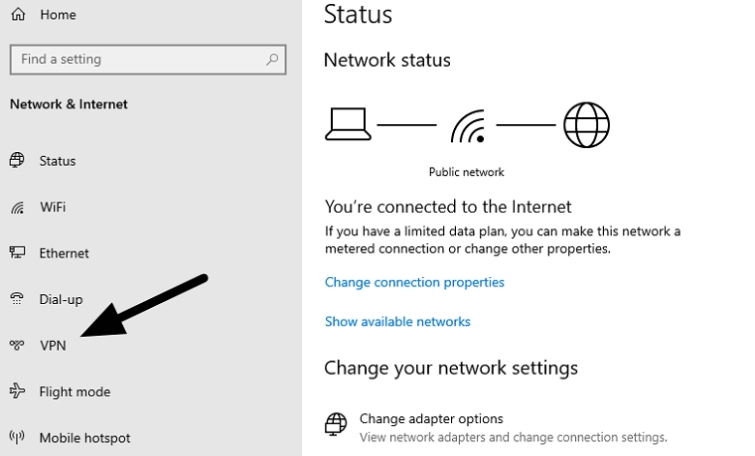Viewport: 755px width, 456px height.
Task: Click the WiFi signal icon
Action: pos(17,208)
